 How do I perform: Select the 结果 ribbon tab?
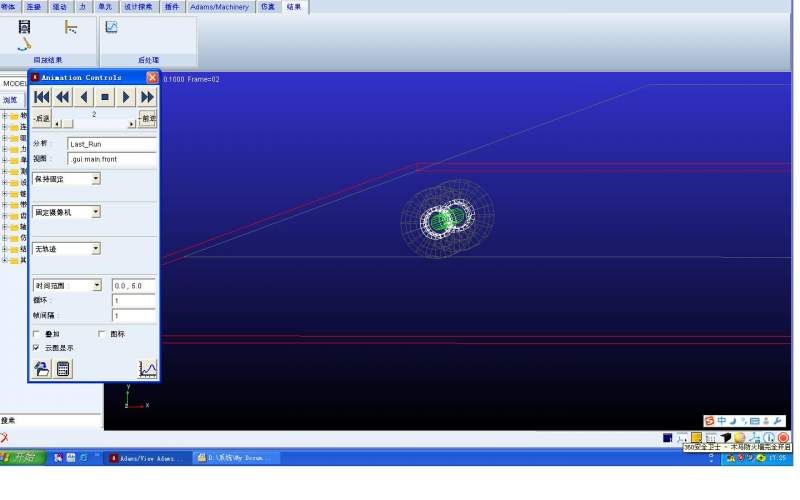click(x=294, y=7)
